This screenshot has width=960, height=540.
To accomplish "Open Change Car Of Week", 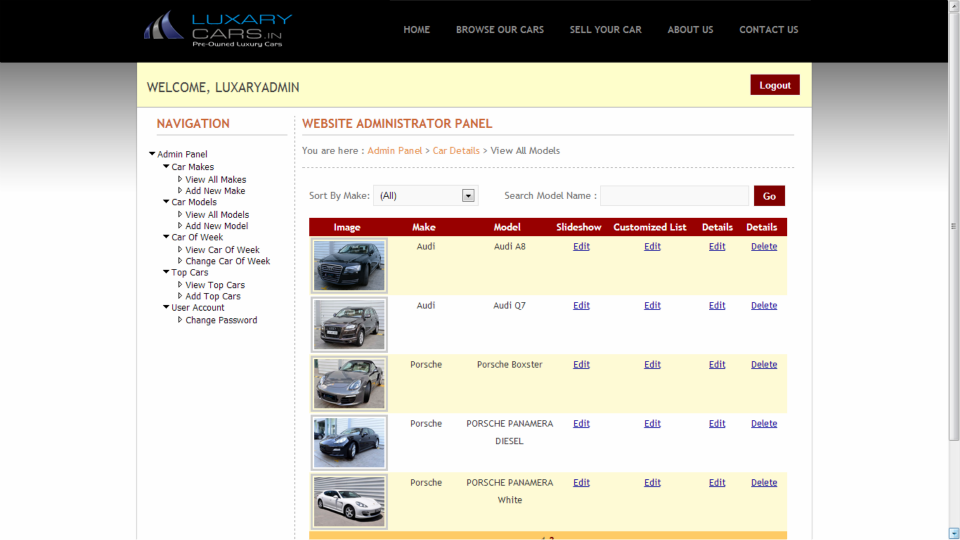I will [x=227, y=261].
